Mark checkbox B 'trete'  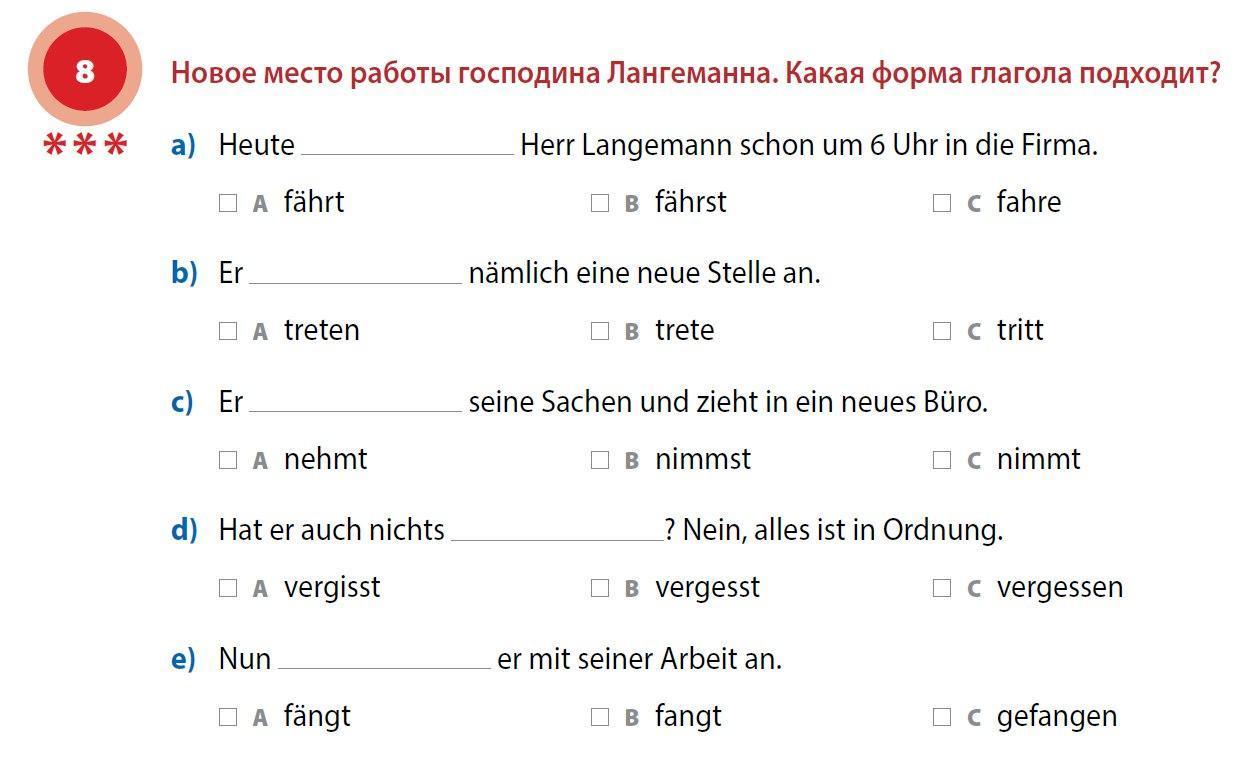point(600,331)
